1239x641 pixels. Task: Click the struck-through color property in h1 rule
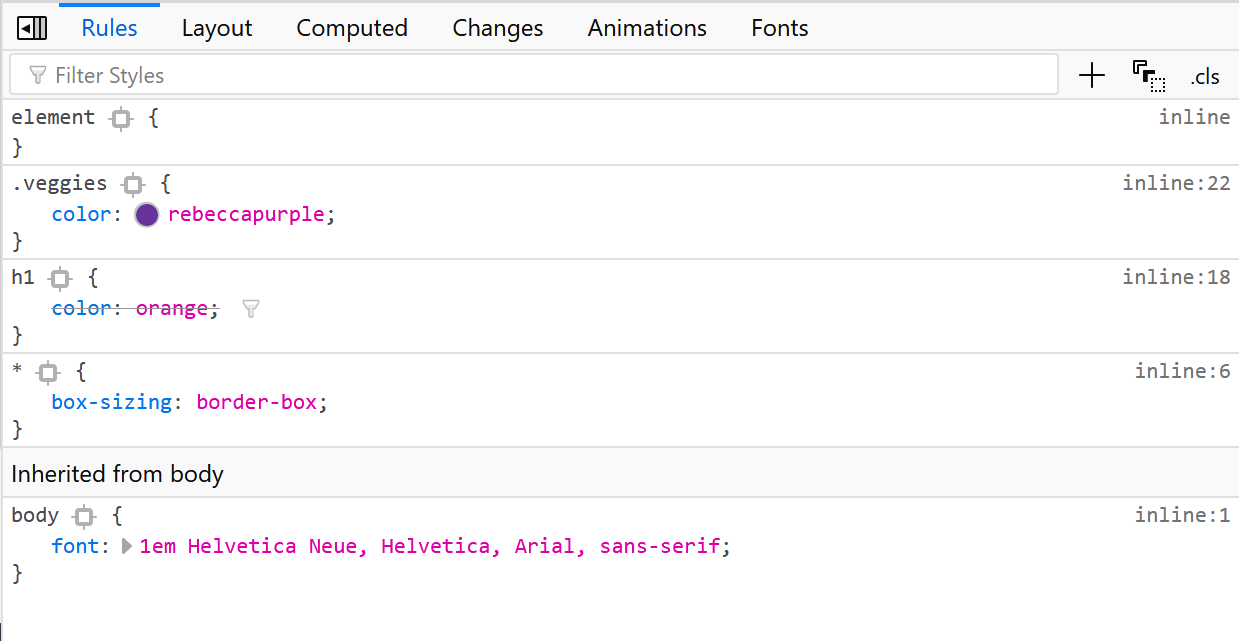82,308
